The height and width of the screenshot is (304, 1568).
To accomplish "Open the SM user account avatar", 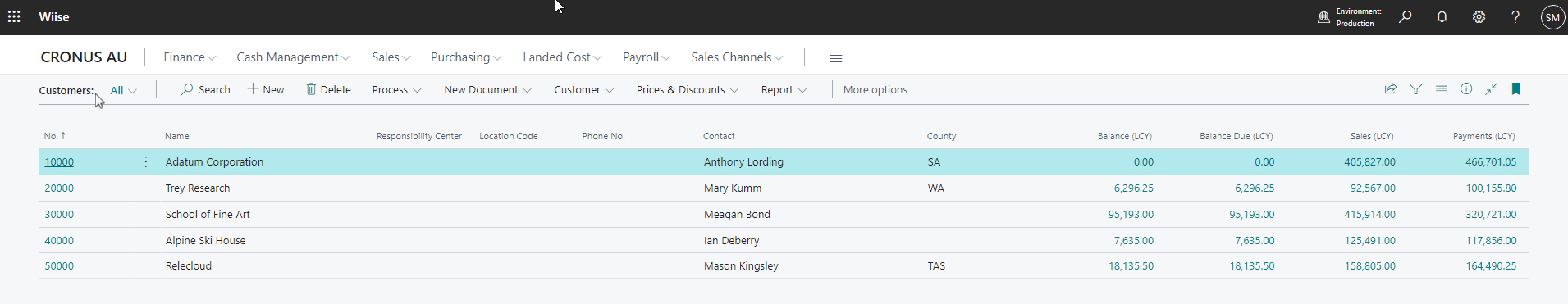I will (x=1552, y=17).
